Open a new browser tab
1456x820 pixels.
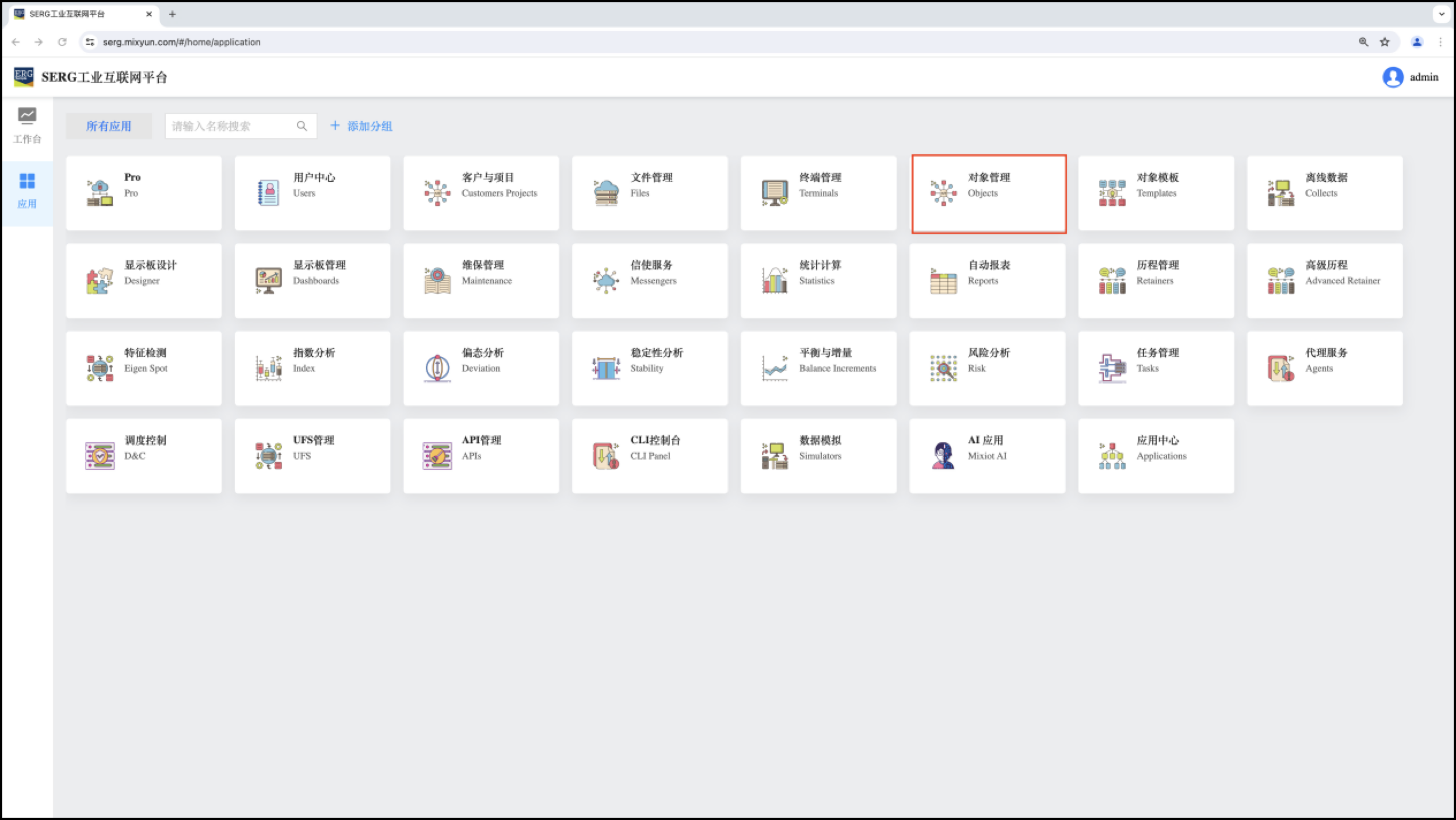[172, 14]
